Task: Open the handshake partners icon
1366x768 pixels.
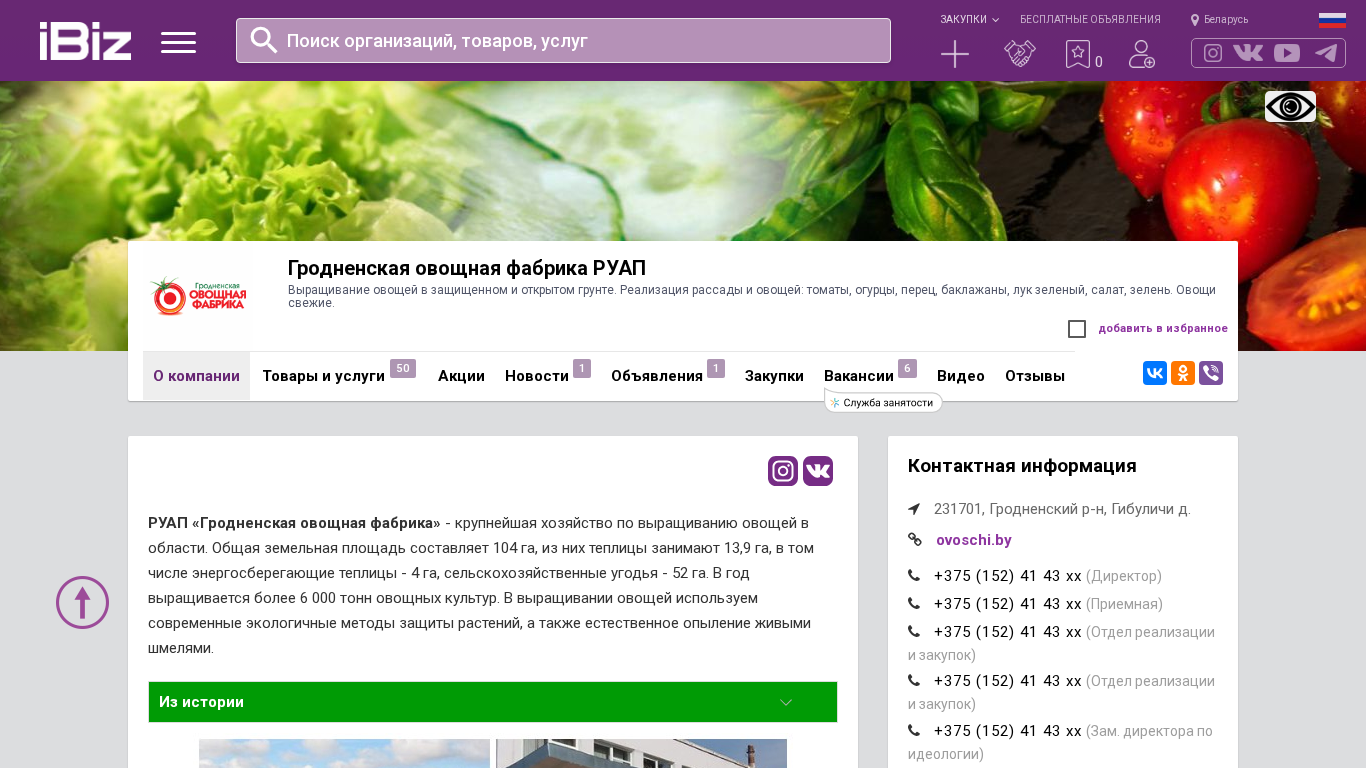Action: pyautogui.click(x=1020, y=54)
